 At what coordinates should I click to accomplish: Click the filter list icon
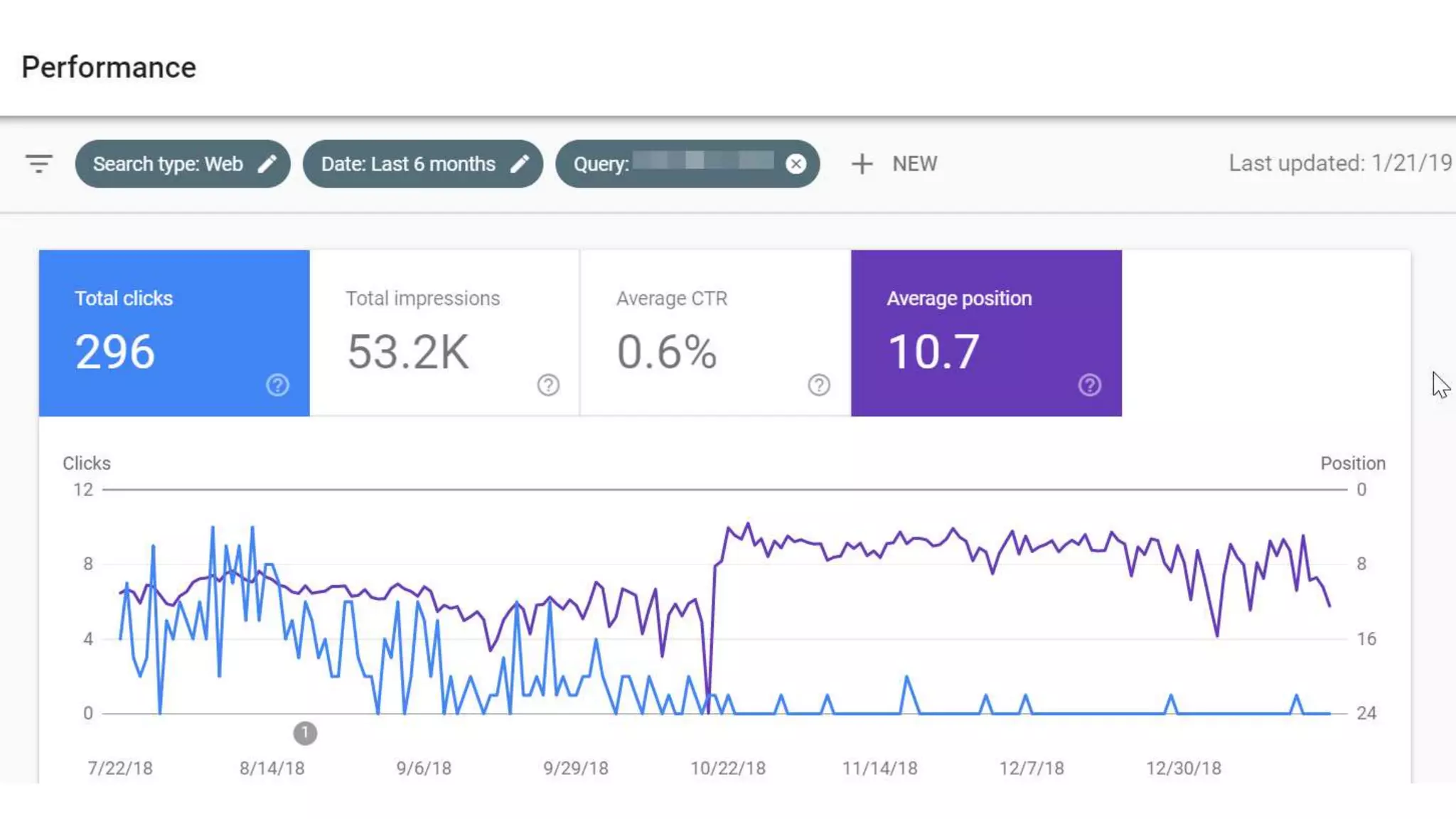click(x=39, y=164)
